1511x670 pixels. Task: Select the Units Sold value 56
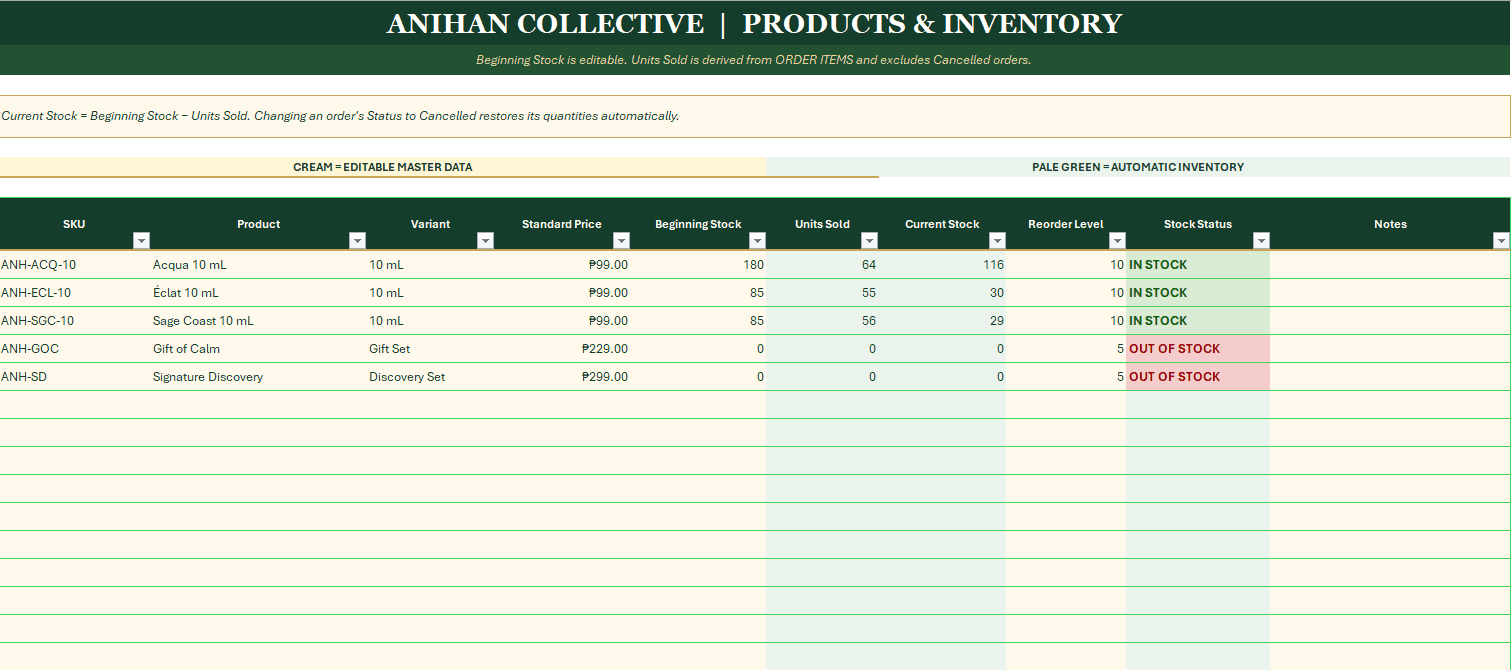822,321
